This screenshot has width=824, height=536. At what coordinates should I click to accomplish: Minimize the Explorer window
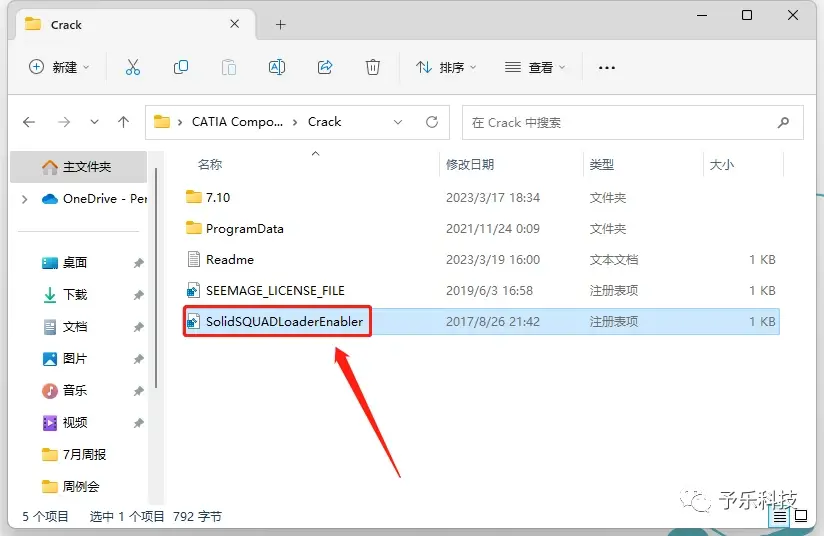(702, 15)
